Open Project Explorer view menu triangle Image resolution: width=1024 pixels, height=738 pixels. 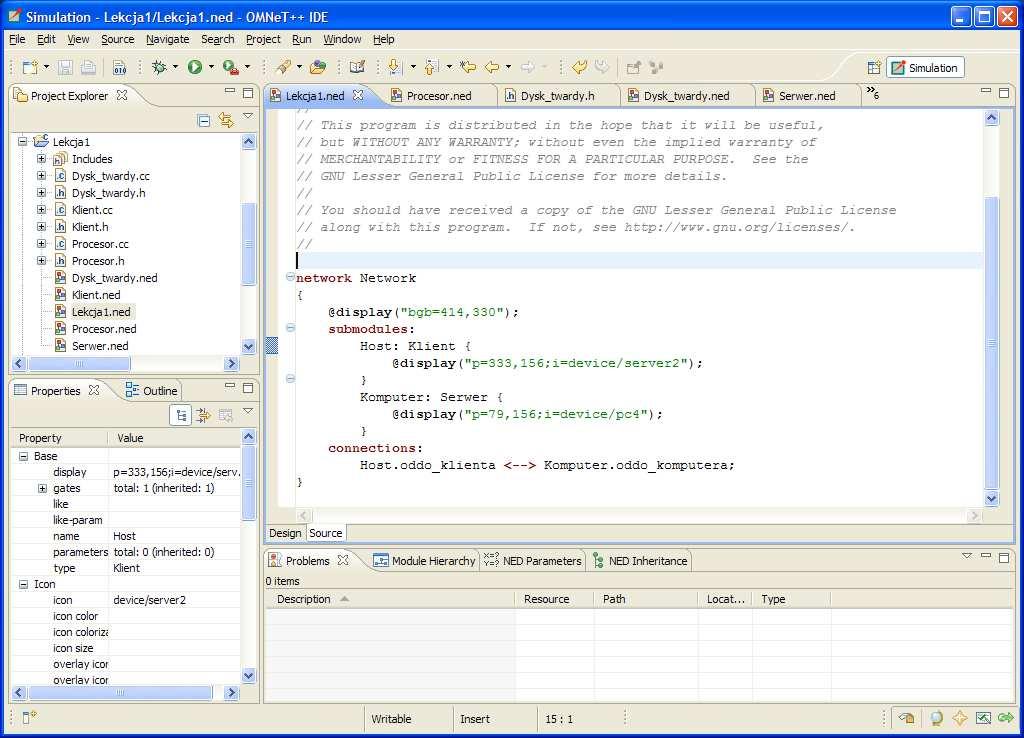coord(248,116)
